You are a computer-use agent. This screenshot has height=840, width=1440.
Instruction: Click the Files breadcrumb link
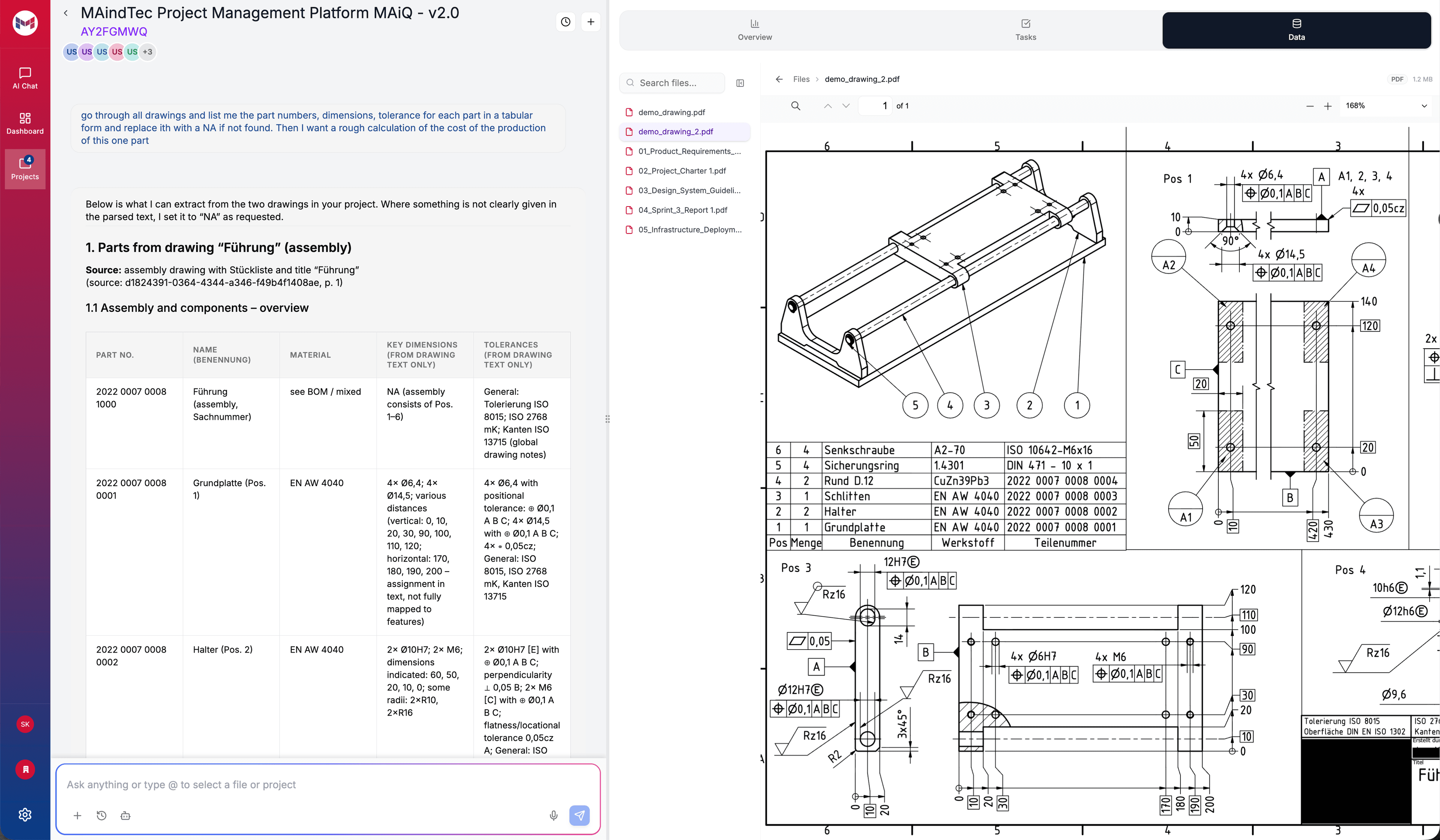(x=801, y=79)
